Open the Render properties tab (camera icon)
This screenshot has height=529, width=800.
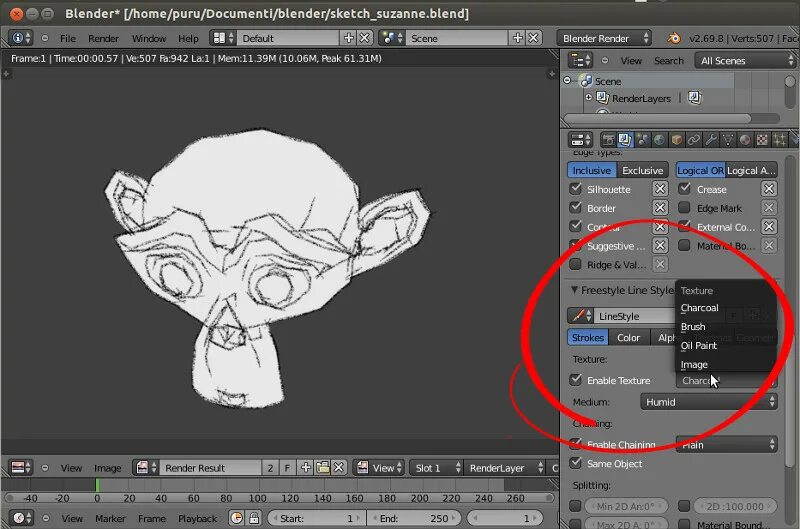click(608, 140)
